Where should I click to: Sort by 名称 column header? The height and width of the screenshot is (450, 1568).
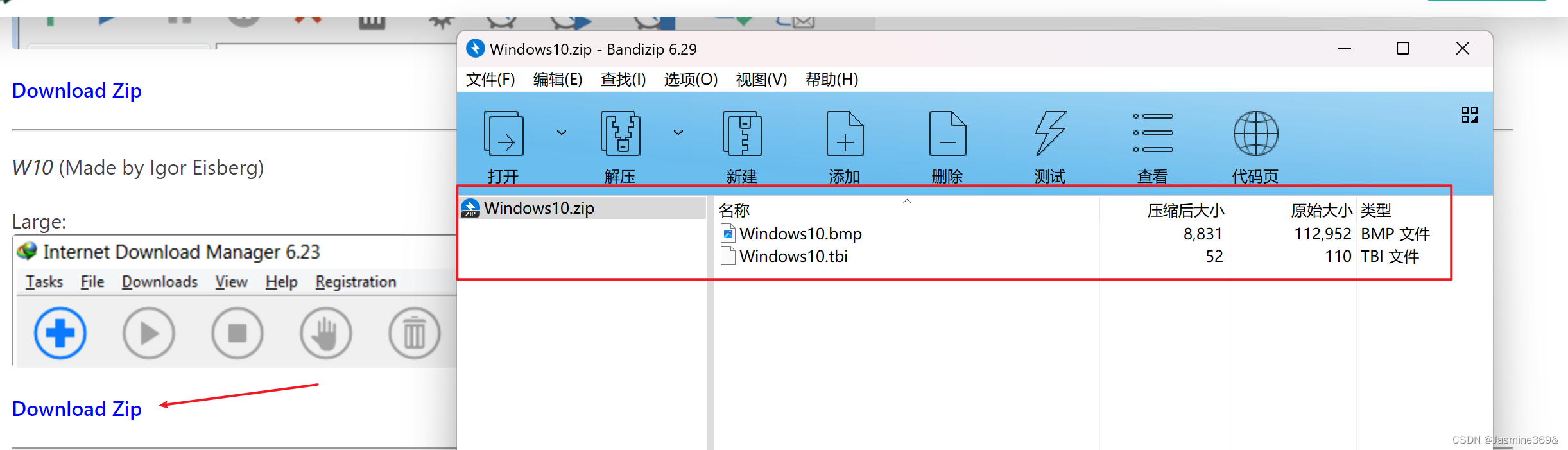click(734, 210)
